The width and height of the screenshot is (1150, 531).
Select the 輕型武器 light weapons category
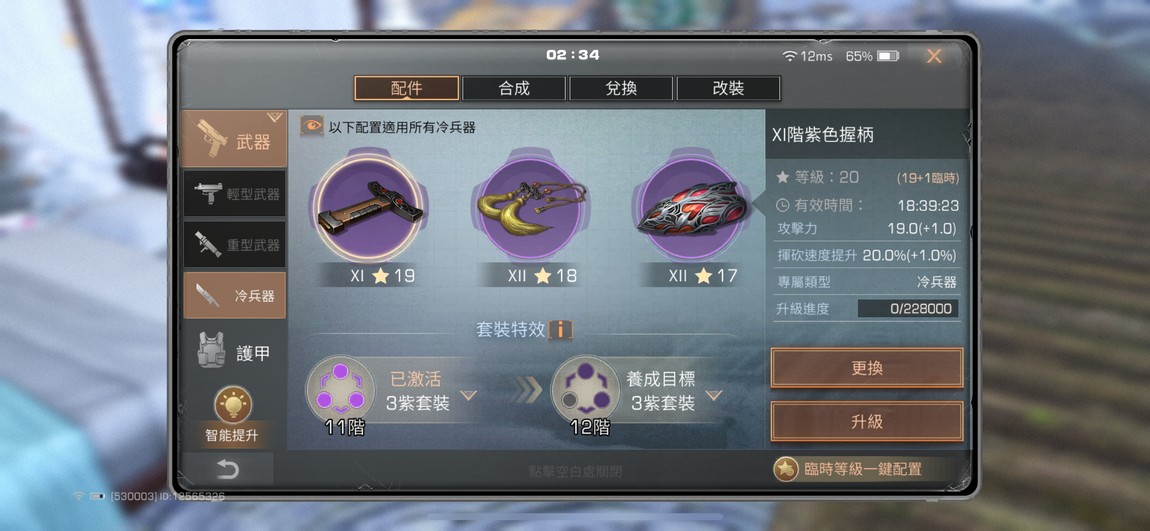235,194
